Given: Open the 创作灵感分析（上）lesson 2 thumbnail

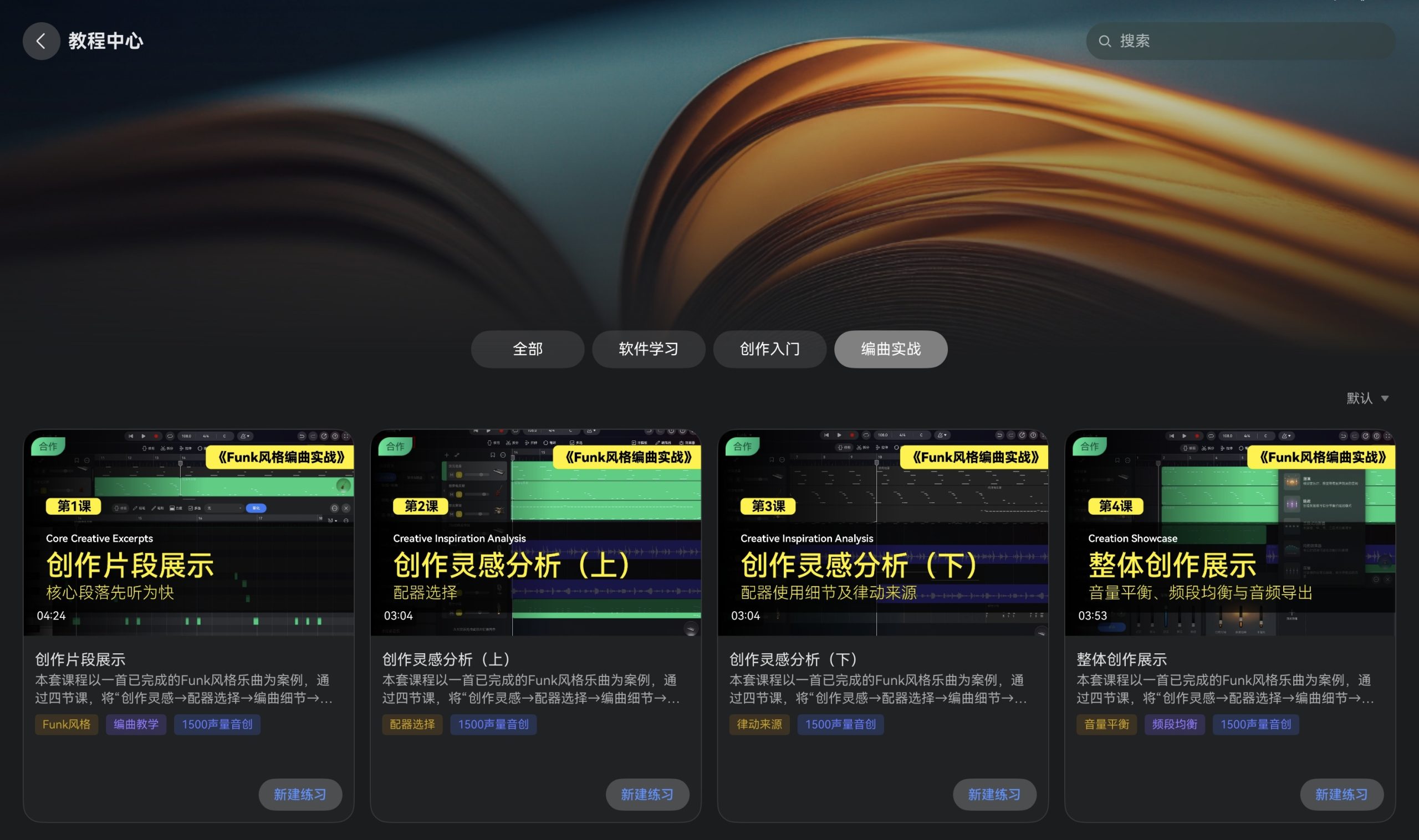Looking at the screenshot, I should pyautogui.click(x=535, y=532).
